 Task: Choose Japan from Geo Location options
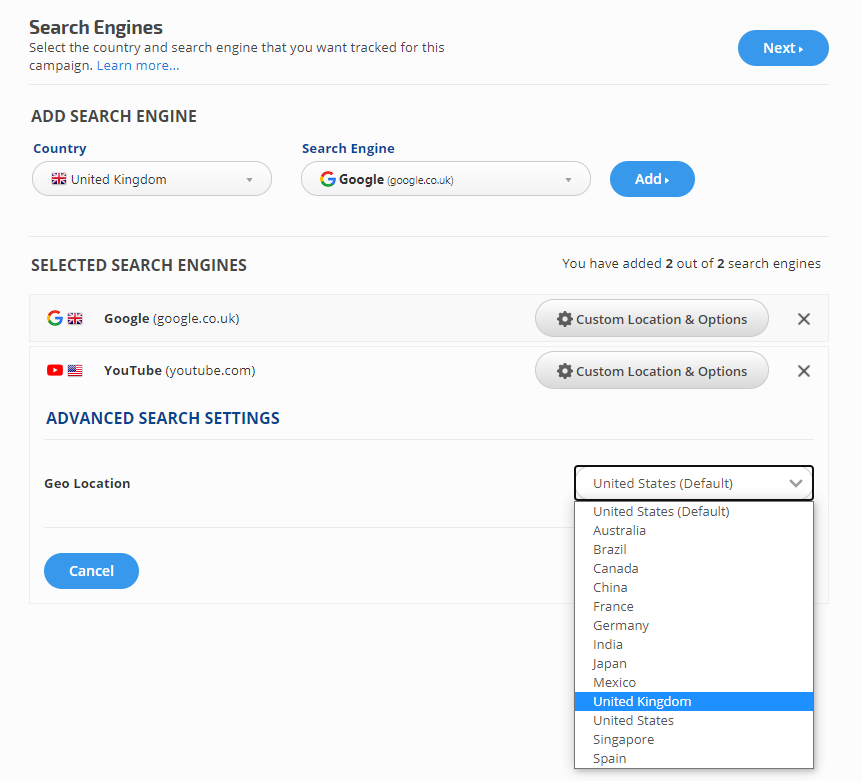(610, 664)
